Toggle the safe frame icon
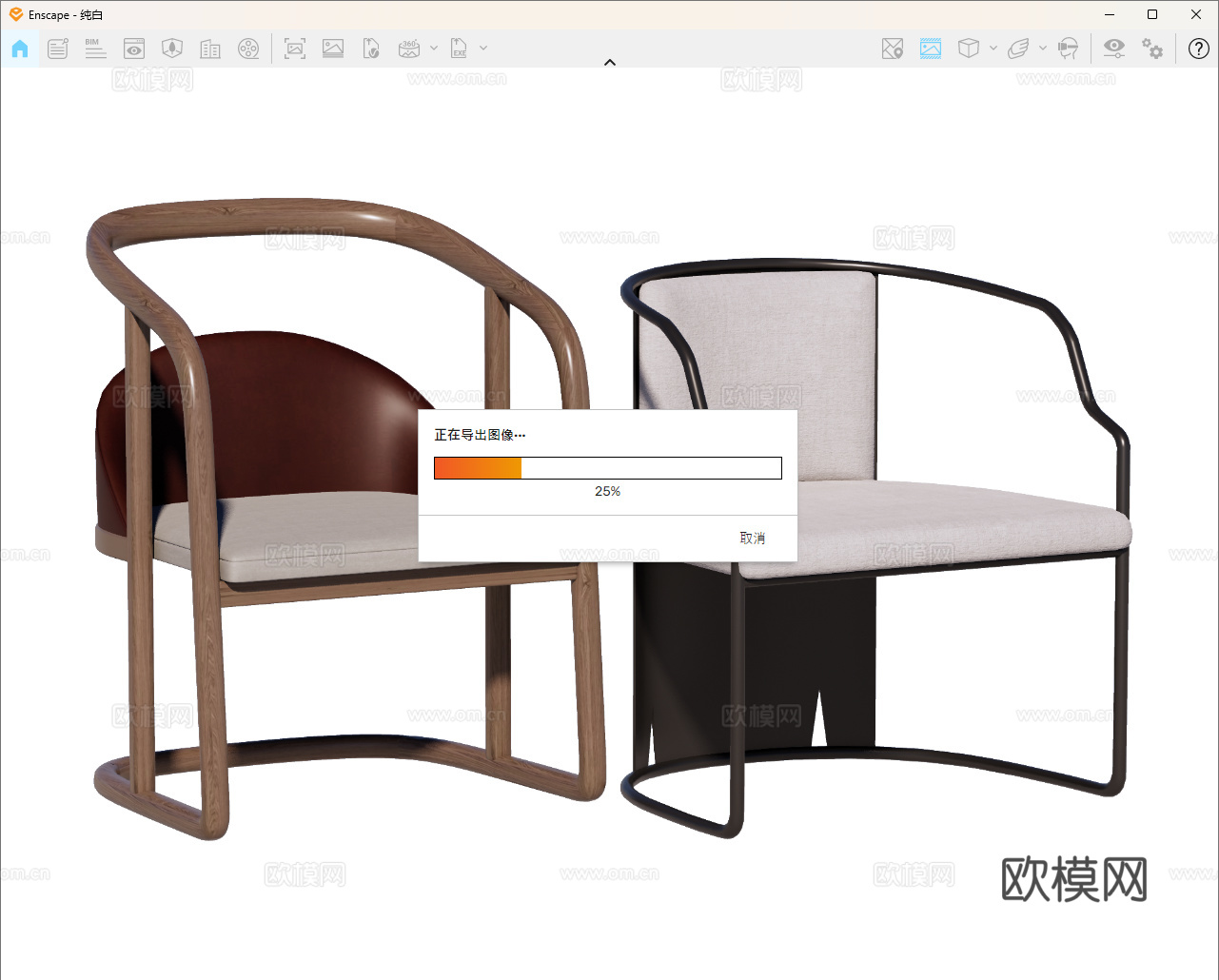This screenshot has width=1219, height=980. pos(931,49)
